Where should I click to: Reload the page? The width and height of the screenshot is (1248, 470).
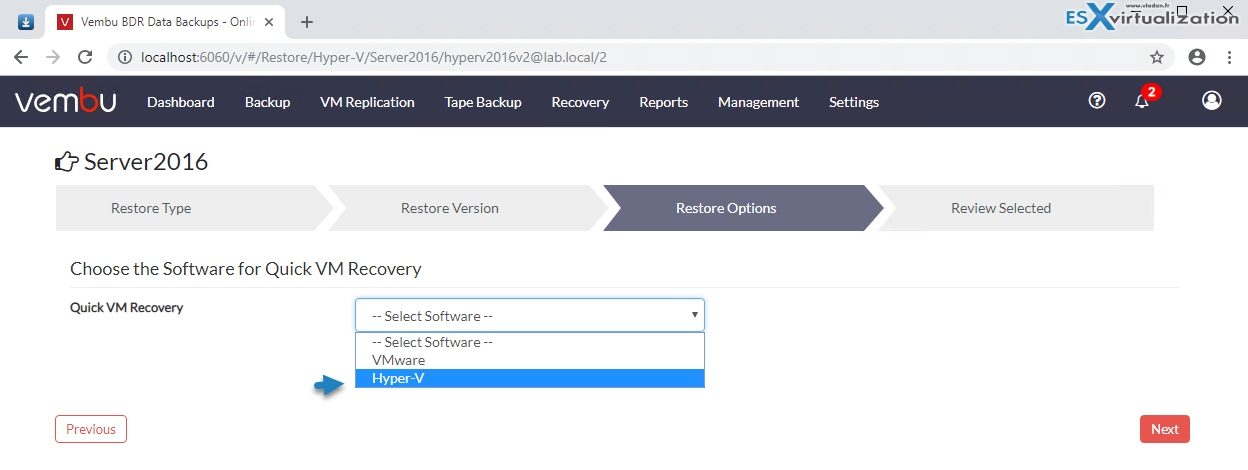(x=85, y=57)
